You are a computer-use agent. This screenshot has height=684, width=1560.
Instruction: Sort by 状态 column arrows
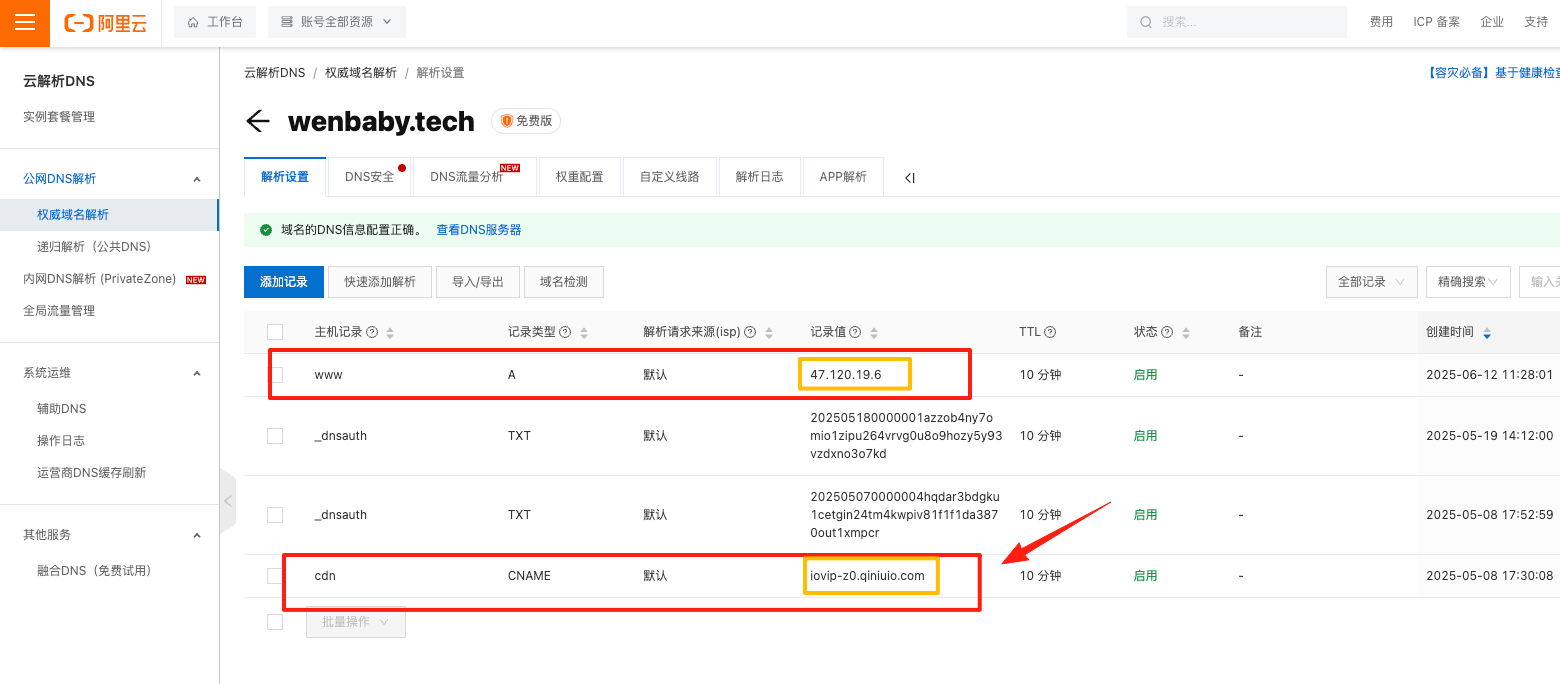point(1185,332)
